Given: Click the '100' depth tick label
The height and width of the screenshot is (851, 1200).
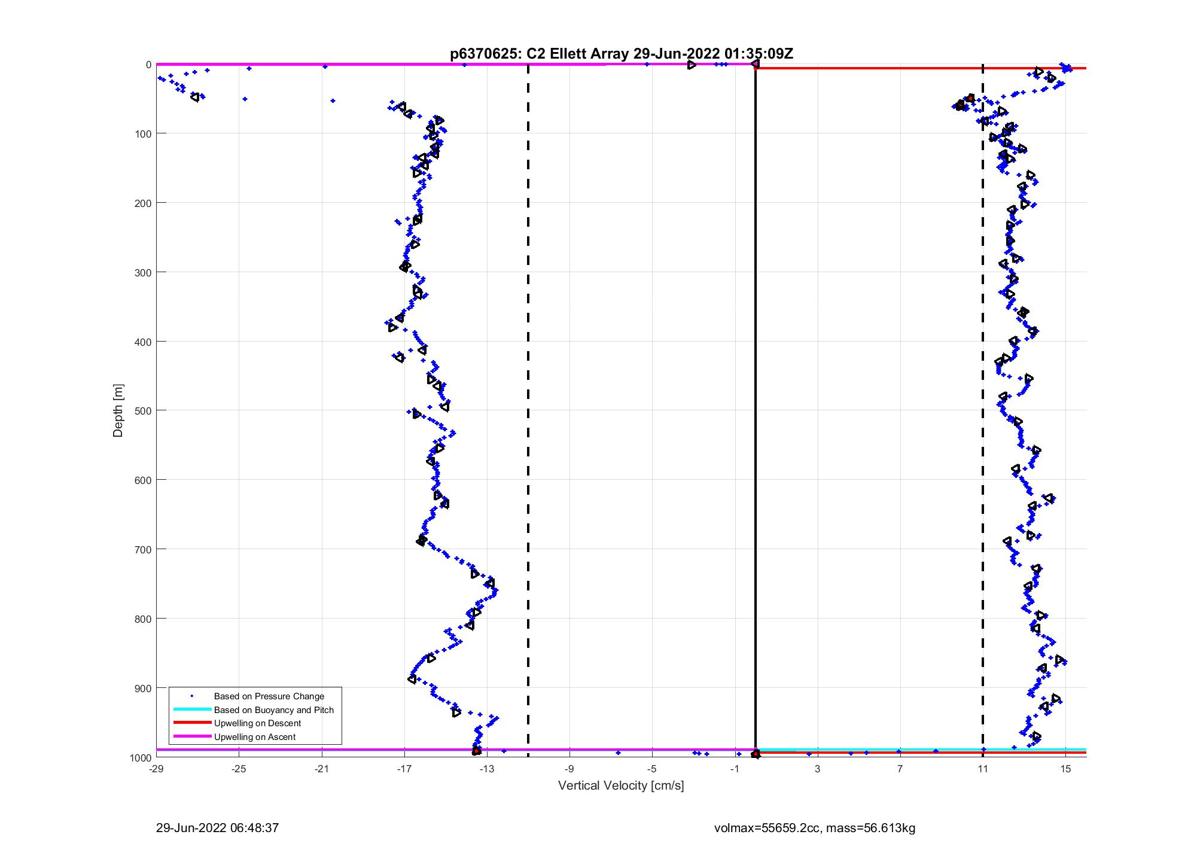Looking at the screenshot, I should coord(142,134).
